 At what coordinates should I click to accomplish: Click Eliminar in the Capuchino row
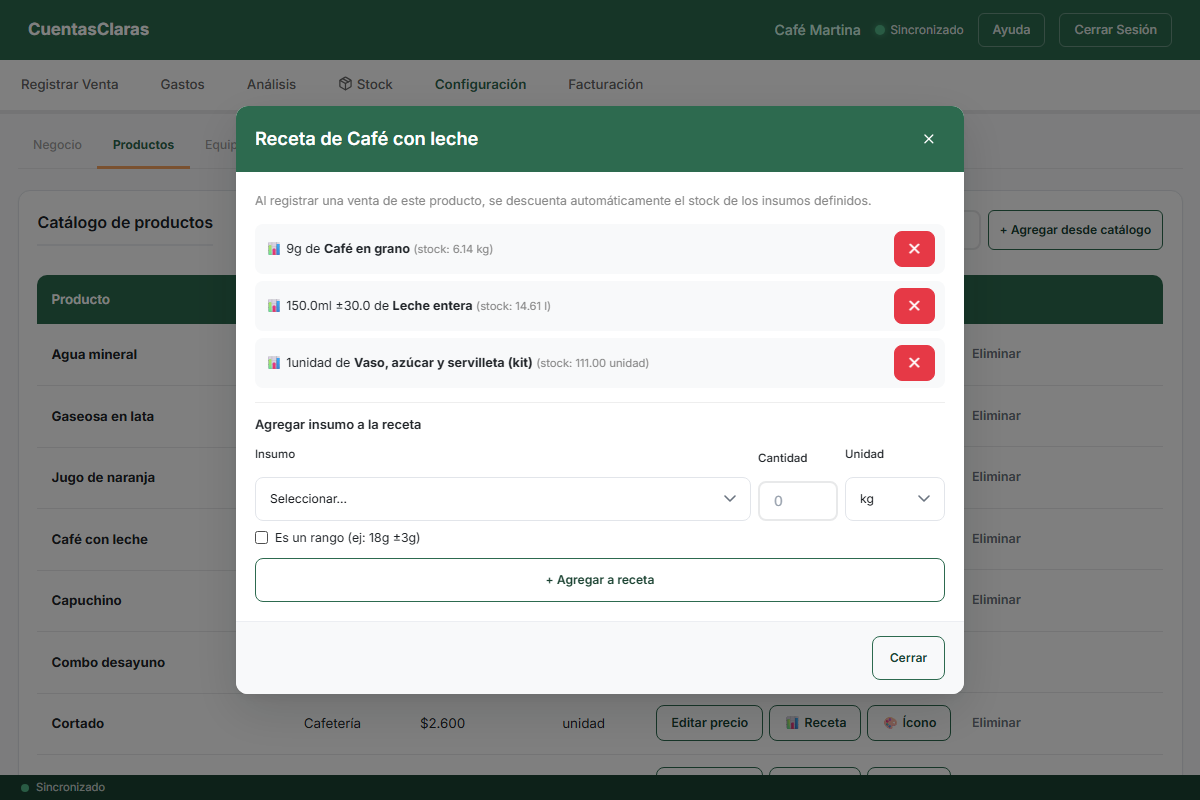[996, 600]
